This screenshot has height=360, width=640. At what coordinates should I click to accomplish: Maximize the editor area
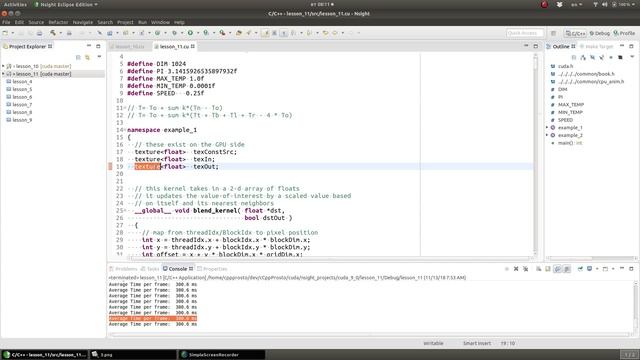536,46
